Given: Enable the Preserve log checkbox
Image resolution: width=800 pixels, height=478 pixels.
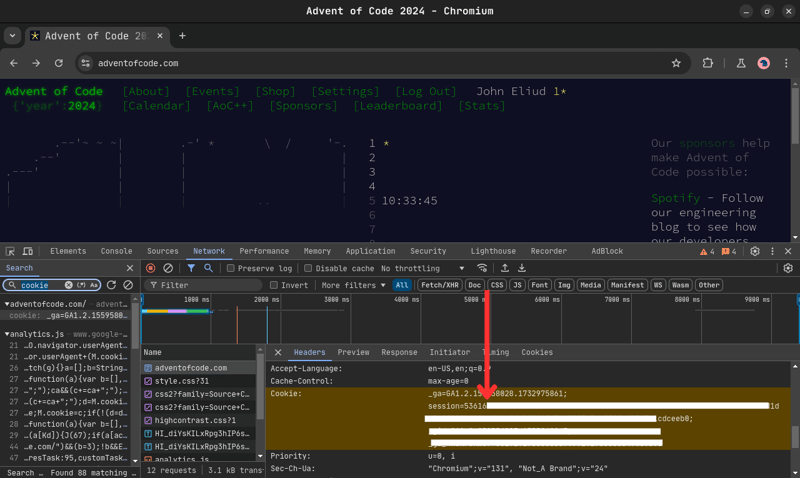Looking at the screenshot, I should pos(231,268).
